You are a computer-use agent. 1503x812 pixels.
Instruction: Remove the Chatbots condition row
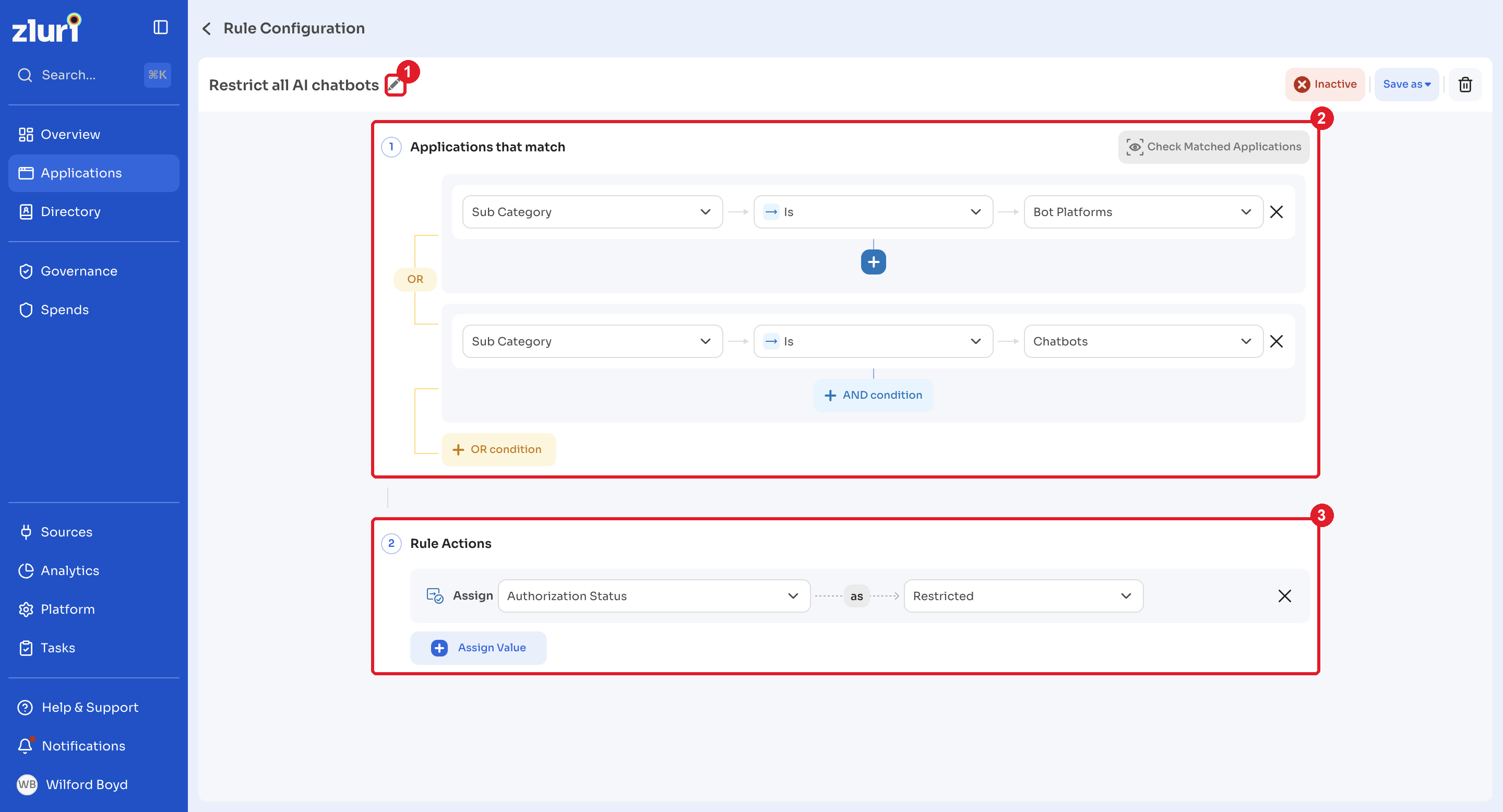pos(1277,341)
